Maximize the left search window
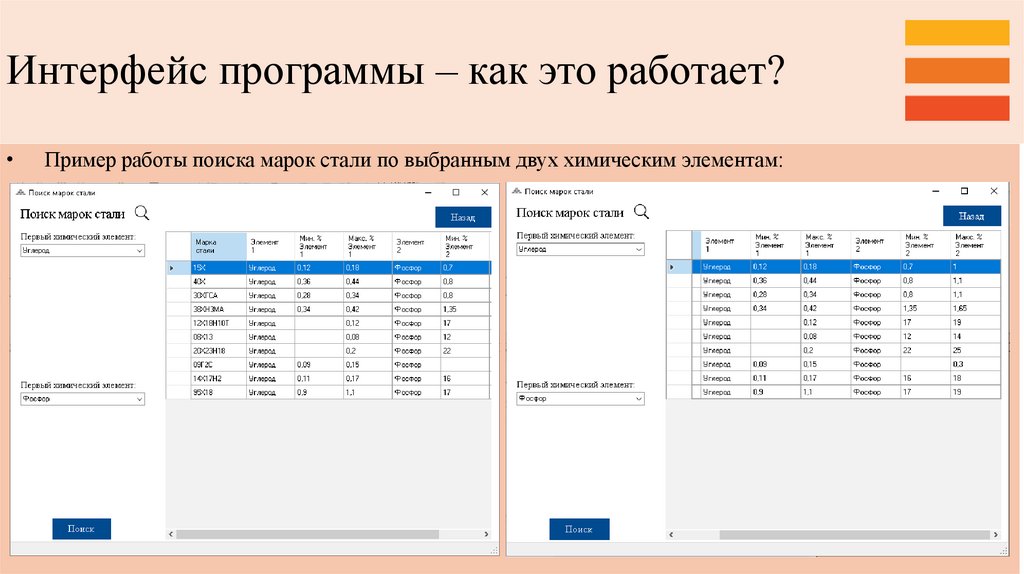The width and height of the screenshot is (1024, 574). coord(456,192)
